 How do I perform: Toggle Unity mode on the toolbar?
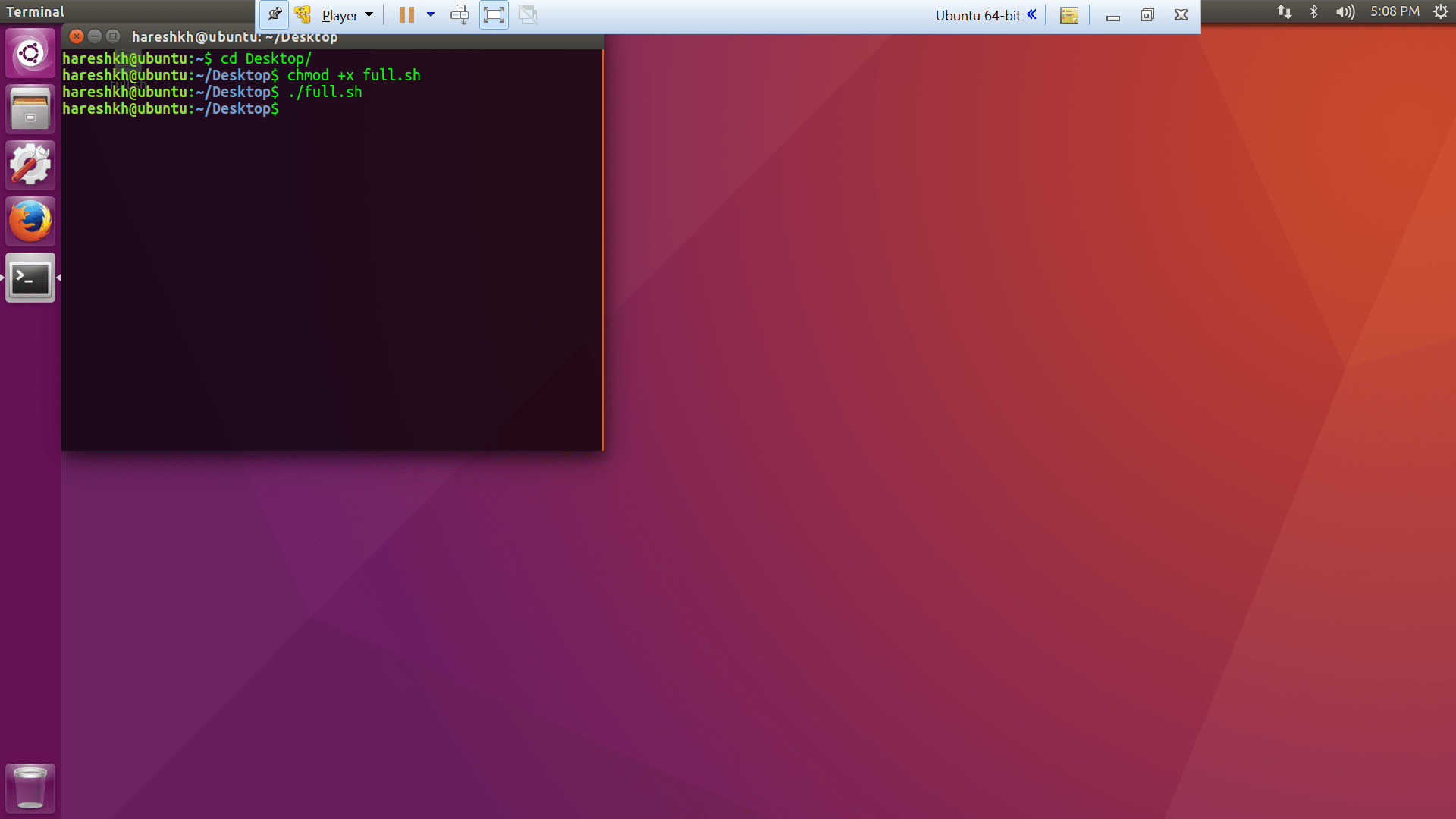click(528, 14)
